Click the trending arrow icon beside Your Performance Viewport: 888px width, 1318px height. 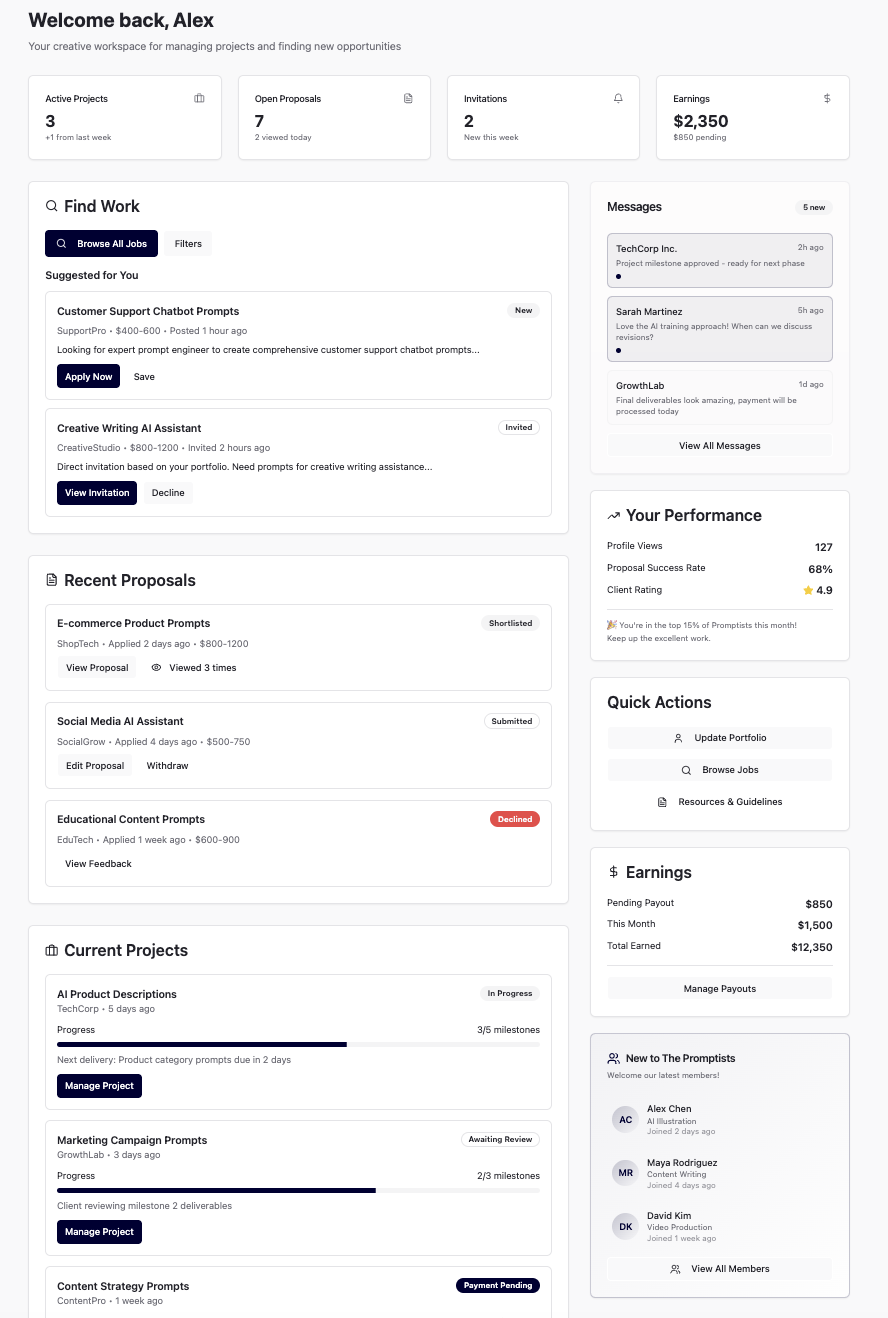tap(613, 514)
